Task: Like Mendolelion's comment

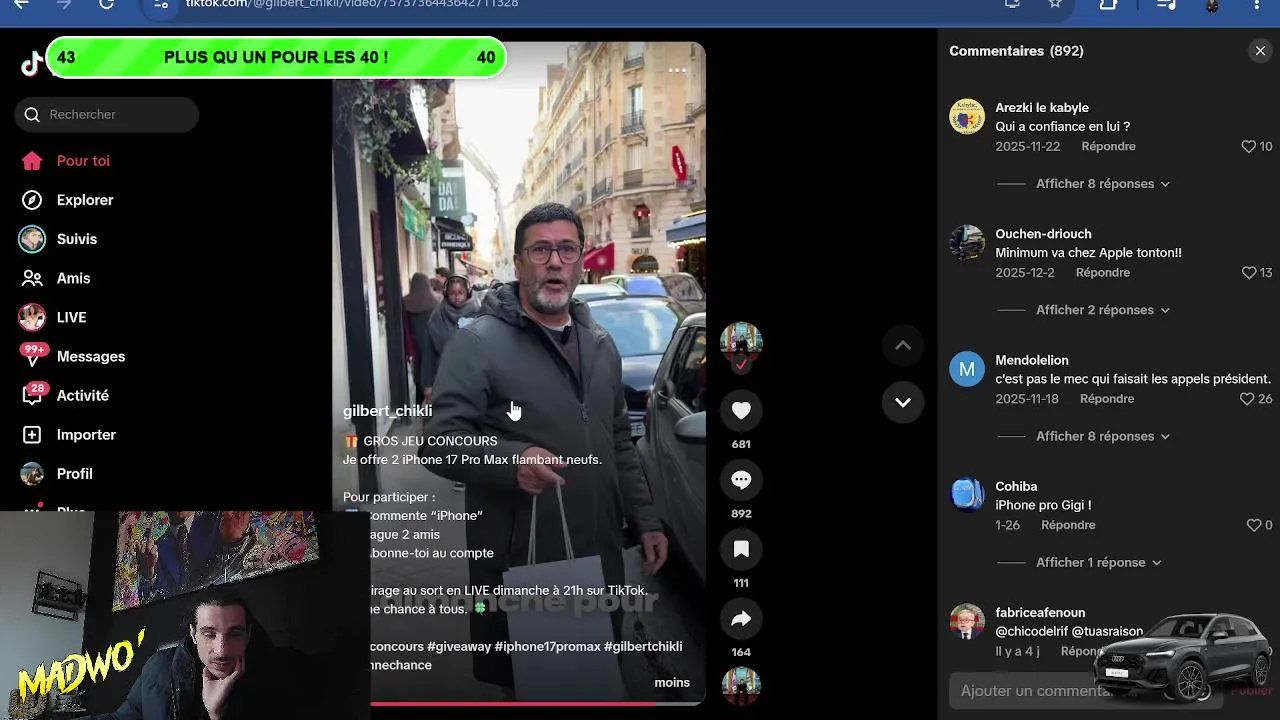Action: coord(1247,398)
